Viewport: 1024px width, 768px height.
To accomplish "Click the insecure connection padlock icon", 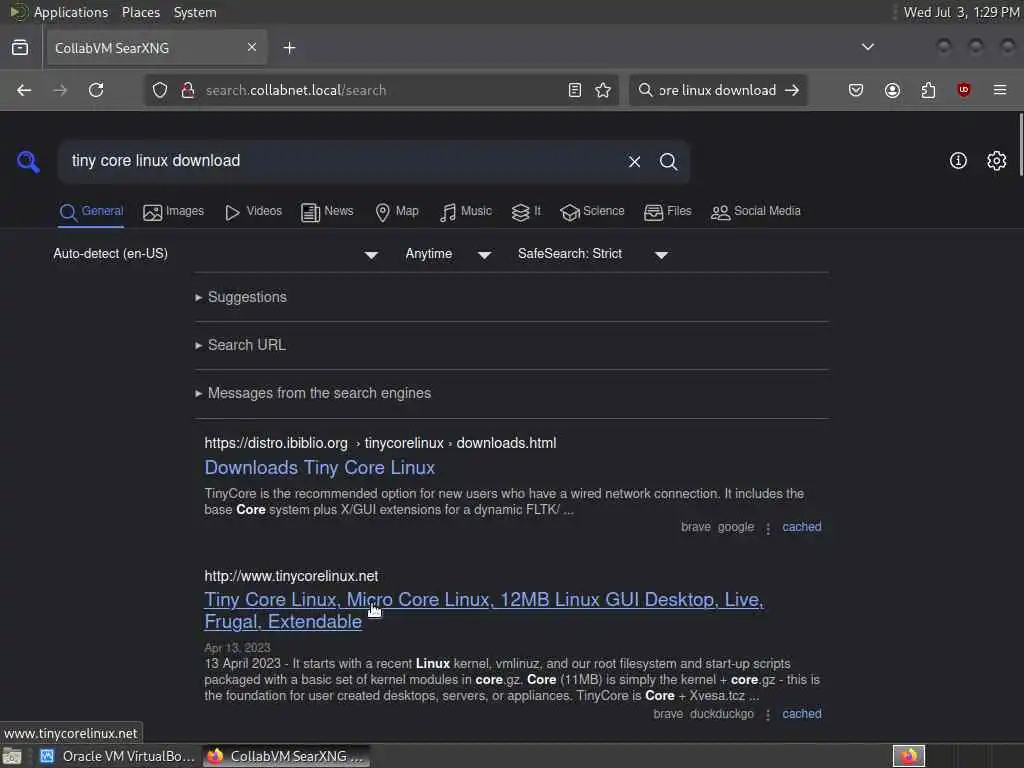I will 188,90.
